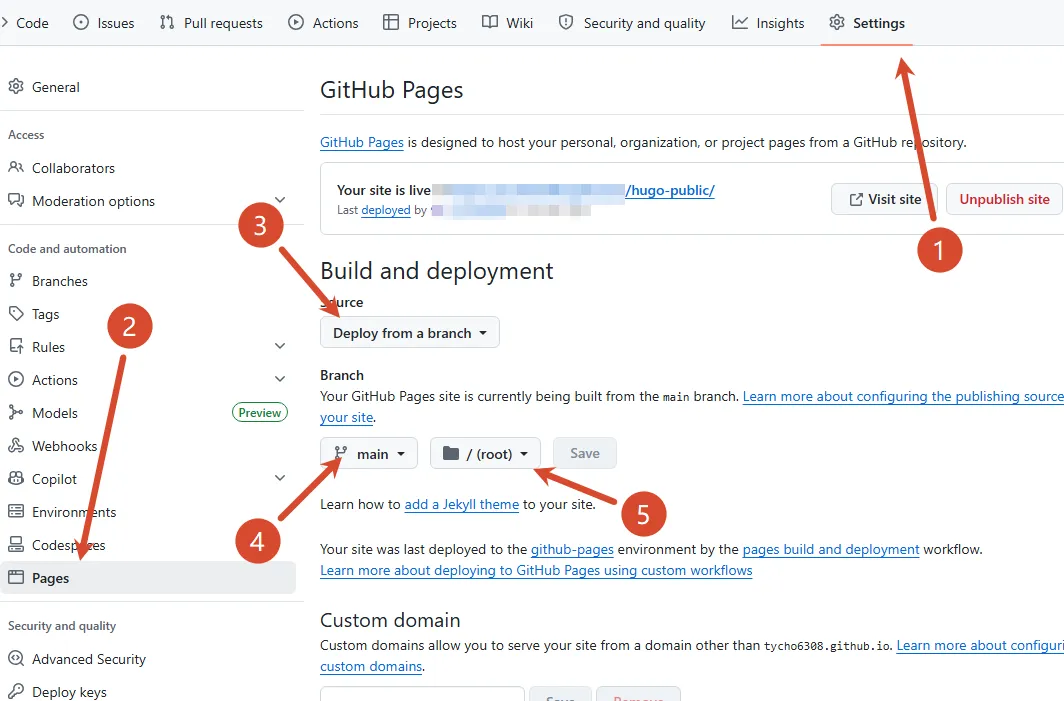Click the Branches icon in sidebar
Image resolution: width=1064 pixels, height=701 pixels.
click(x=16, y=280)
